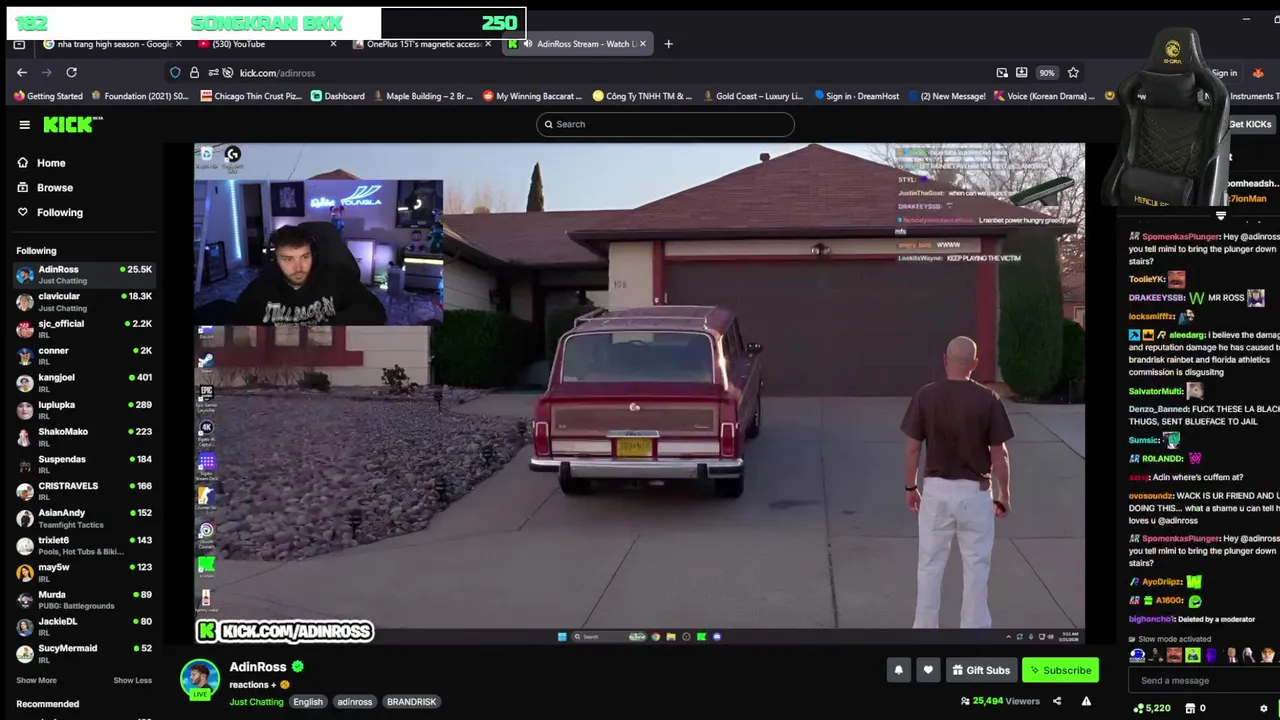Click the site padlock icon
1280x720 pixels.
pos(194,72)
